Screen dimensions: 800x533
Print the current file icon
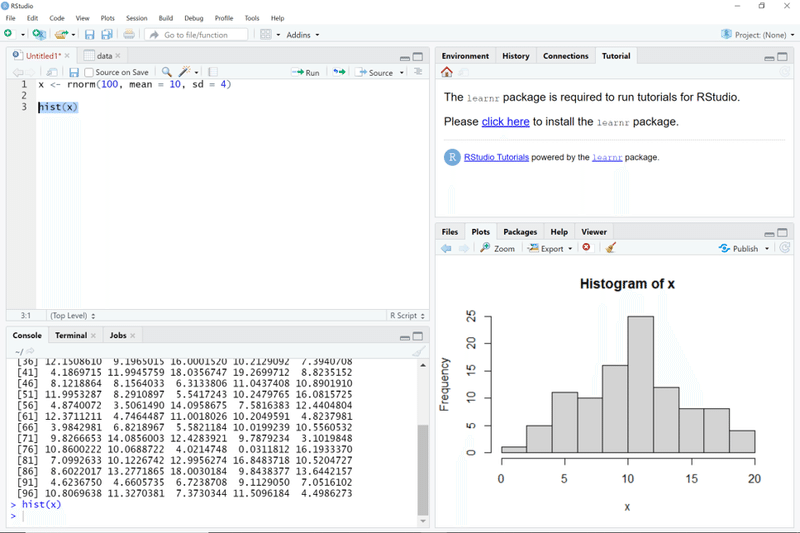coord(129,34)
